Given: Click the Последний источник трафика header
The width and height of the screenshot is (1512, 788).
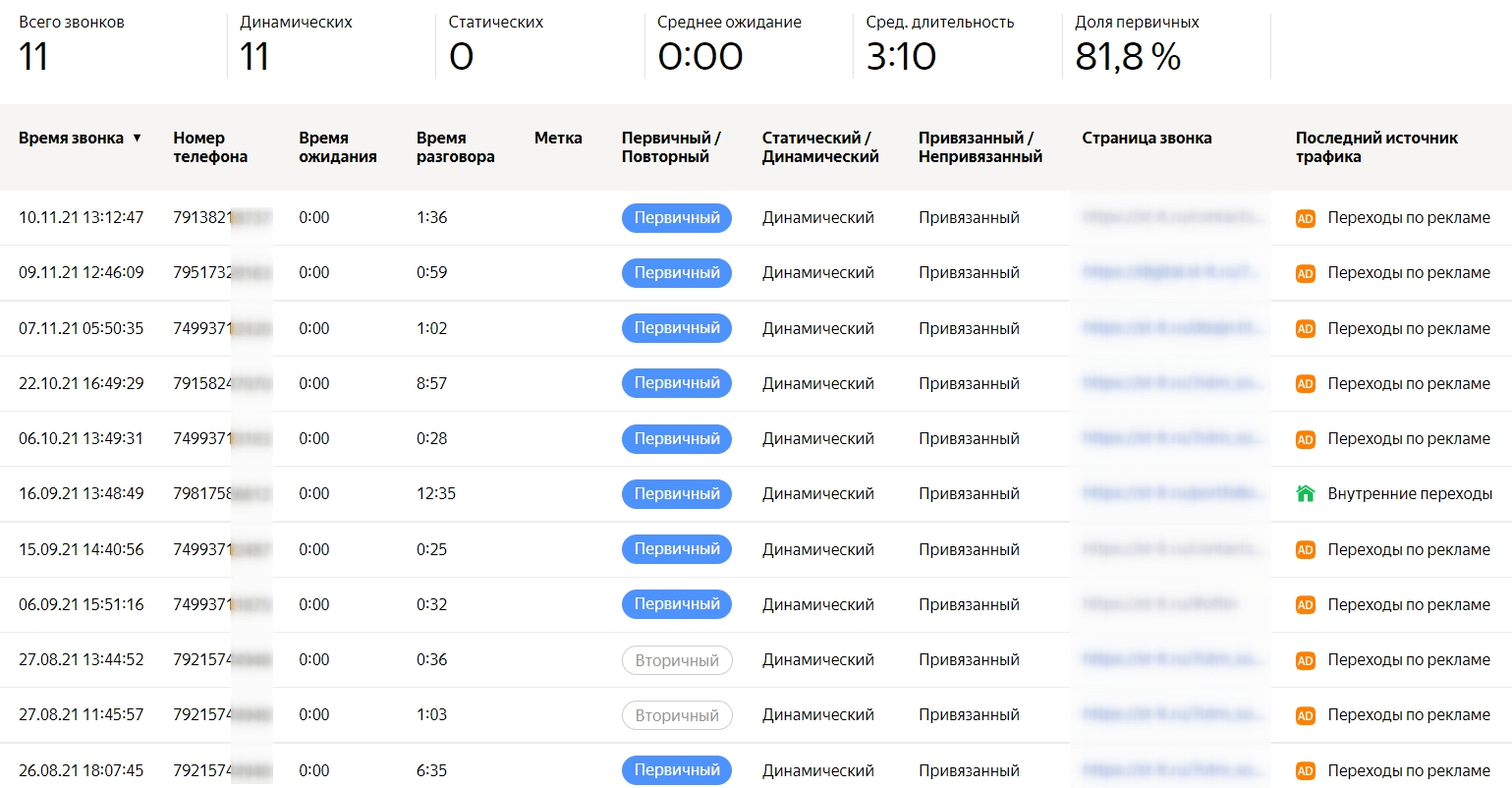Looking at the screenshot, I should pyautogui.click(x=1376, y=147).
